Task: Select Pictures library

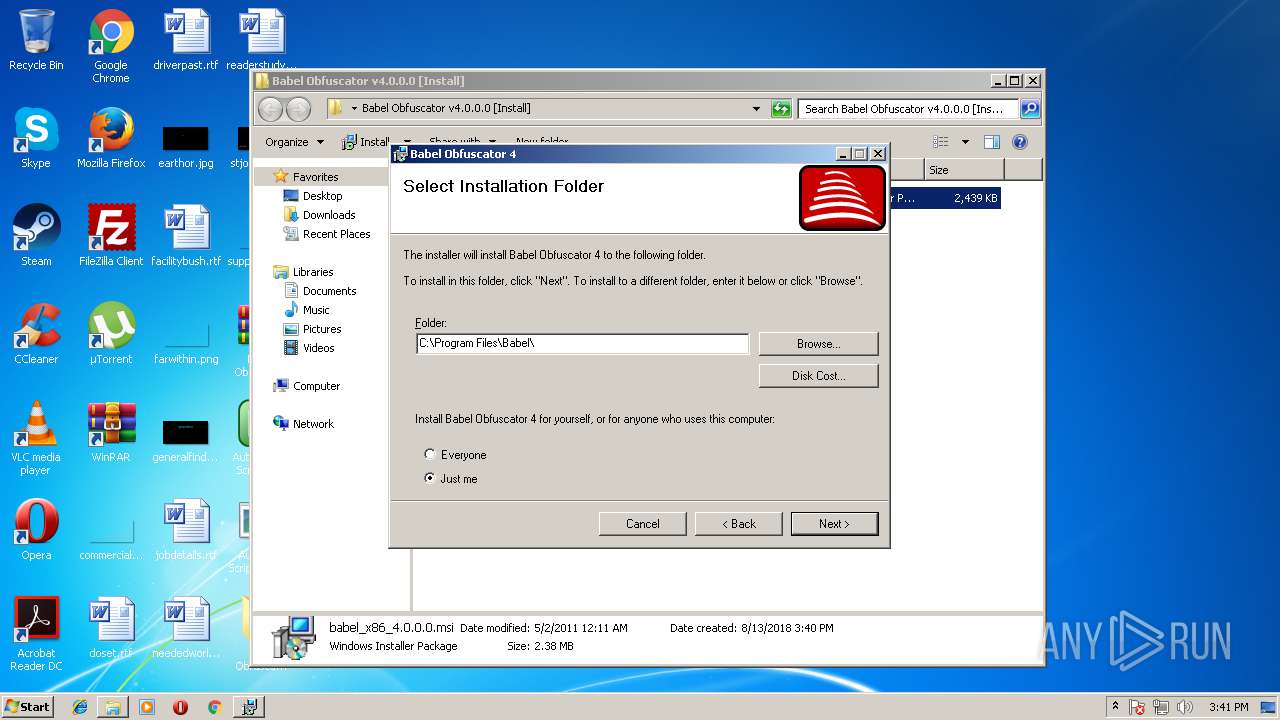Action: point(322,329)
